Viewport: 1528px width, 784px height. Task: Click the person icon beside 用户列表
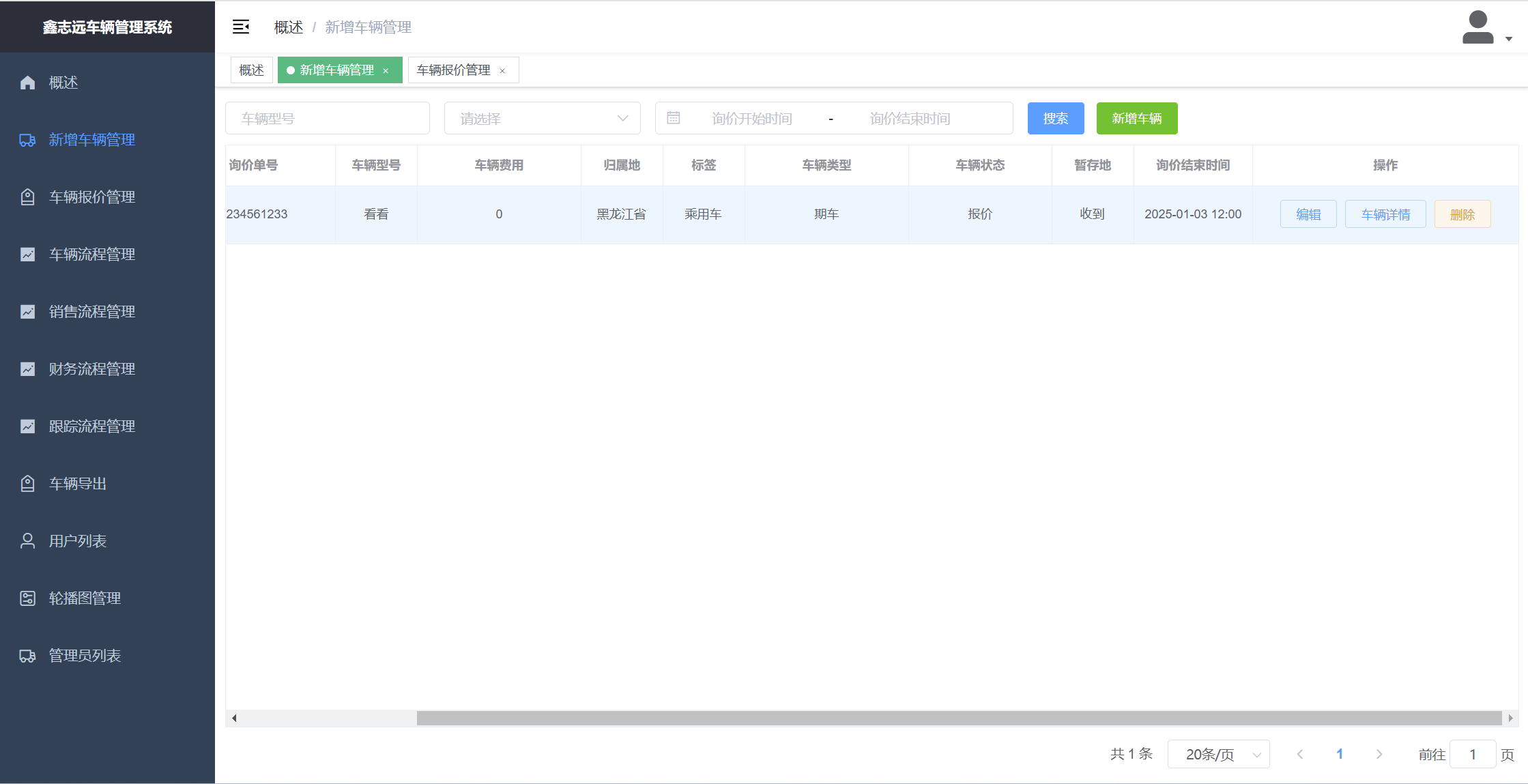click(x=27, y=541)
